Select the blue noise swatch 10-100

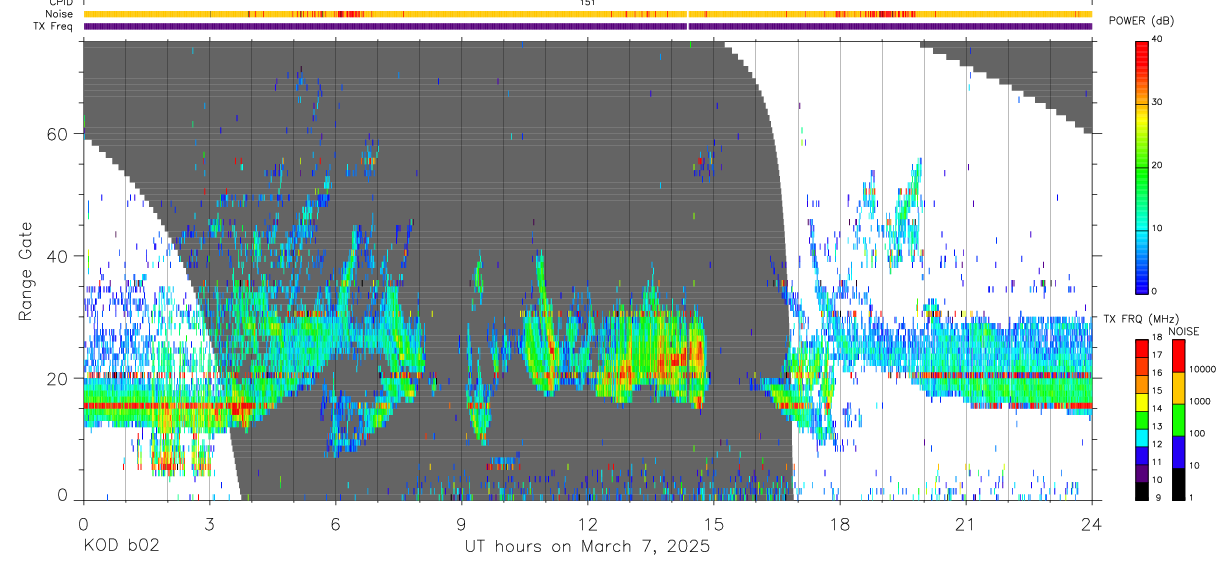[x=1177, y=451]
